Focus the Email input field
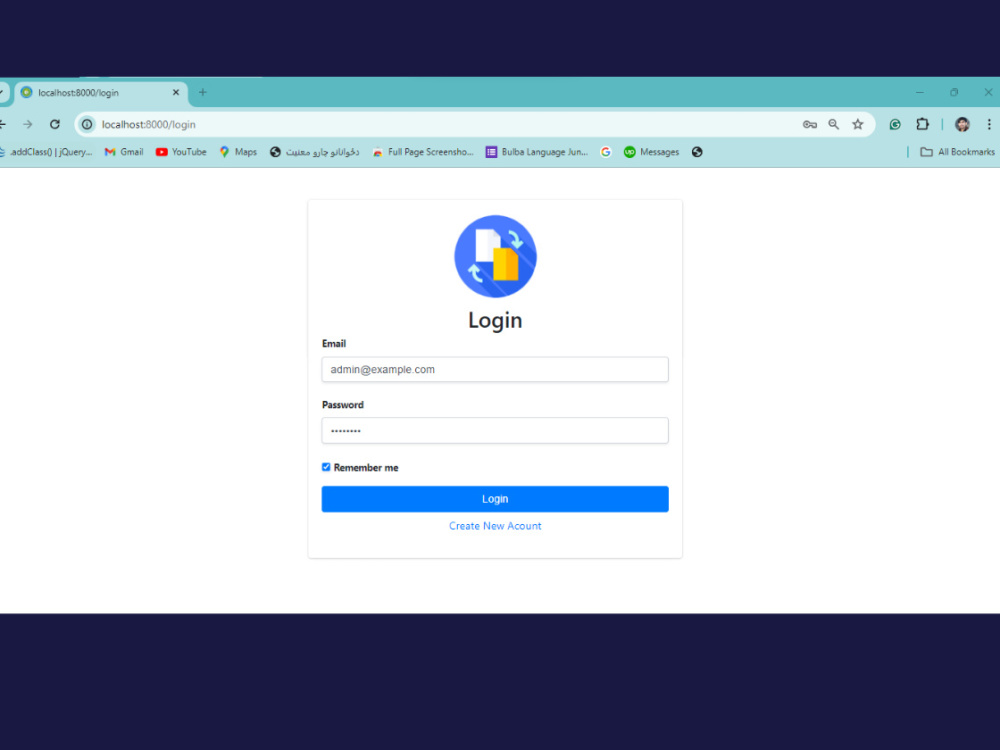 495,369
